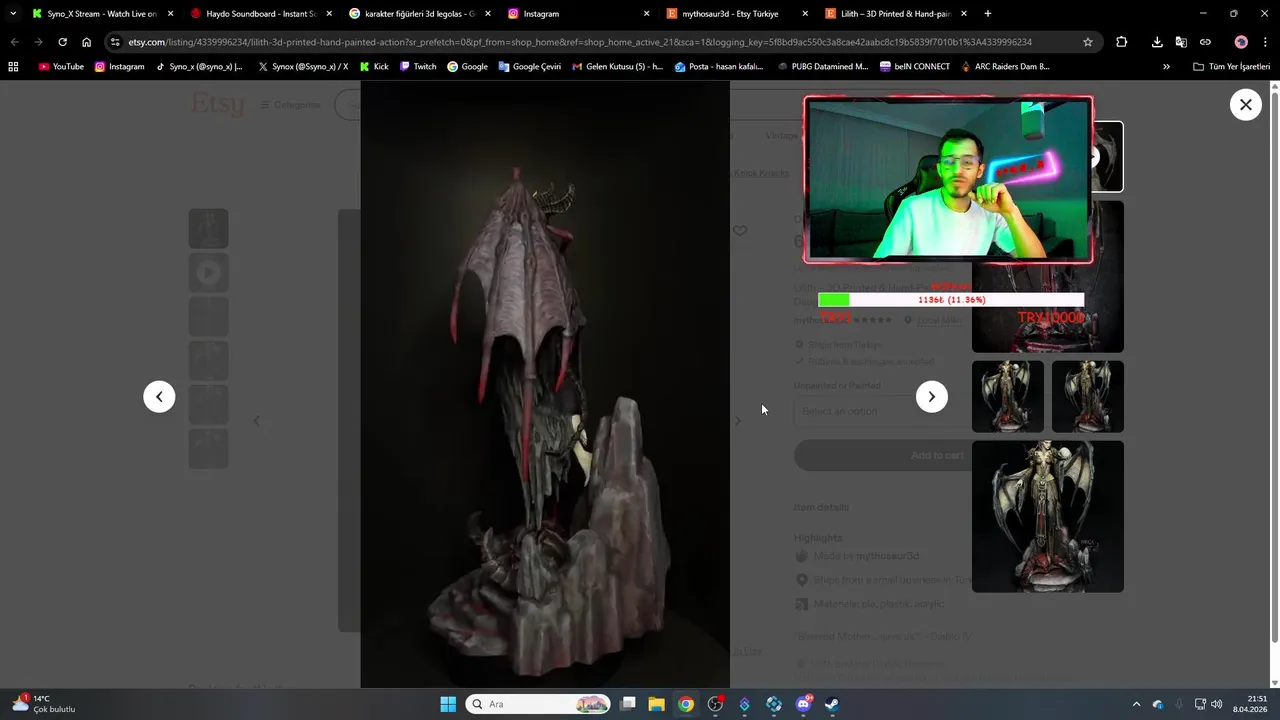Open the Discord taskbar icon
The width and height of the screenshot is (1280, 720).
pyautogui.click(x=803, y=704)
